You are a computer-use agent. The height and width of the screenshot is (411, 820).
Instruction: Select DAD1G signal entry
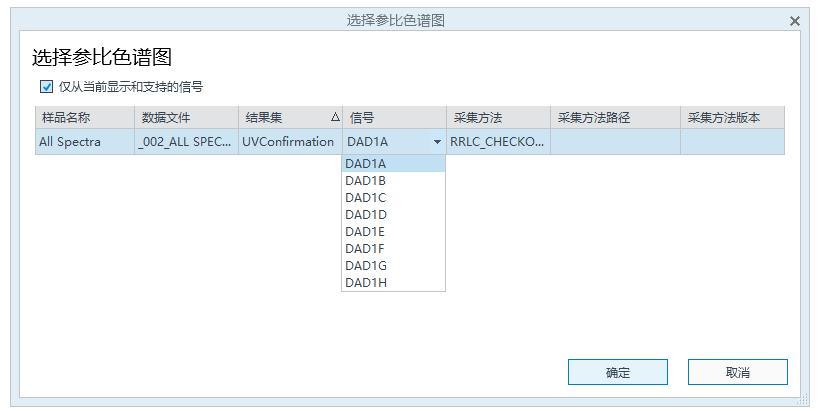(393, 266)
